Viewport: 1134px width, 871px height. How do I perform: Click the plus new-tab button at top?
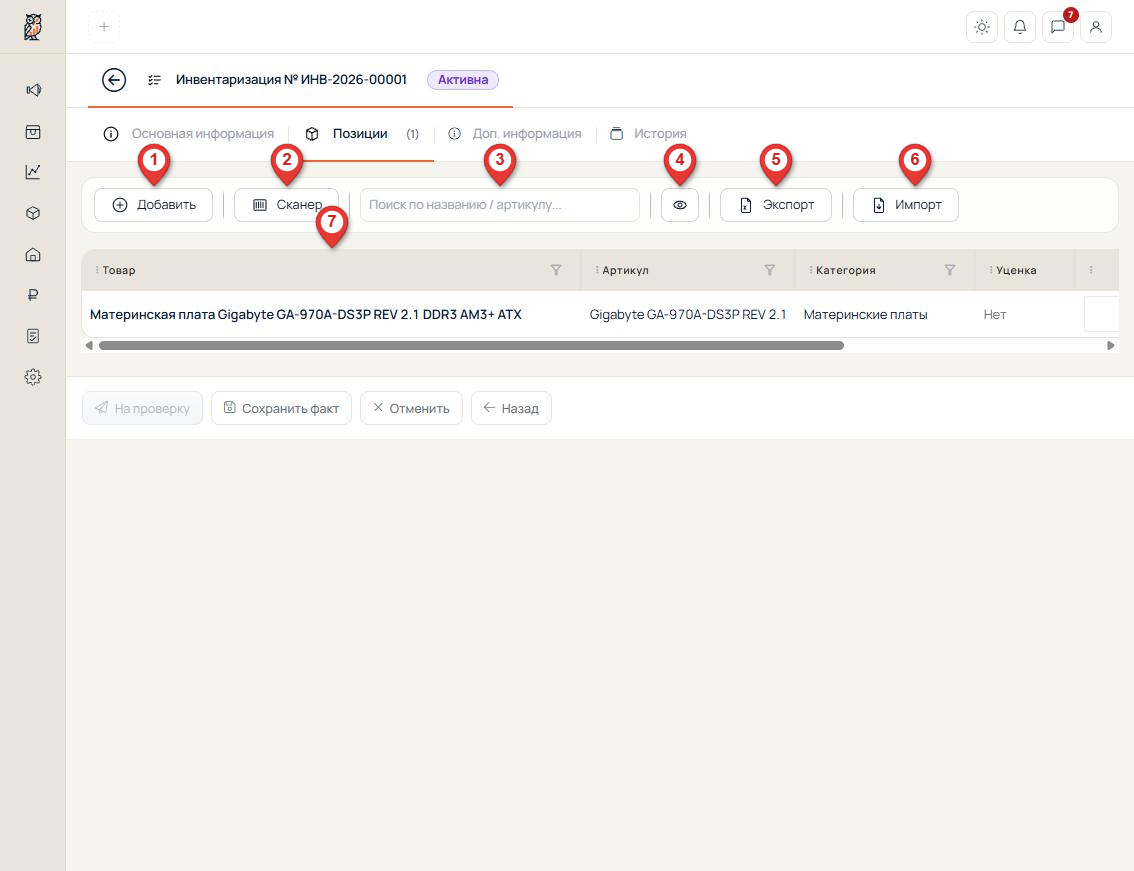coord(104,27)
